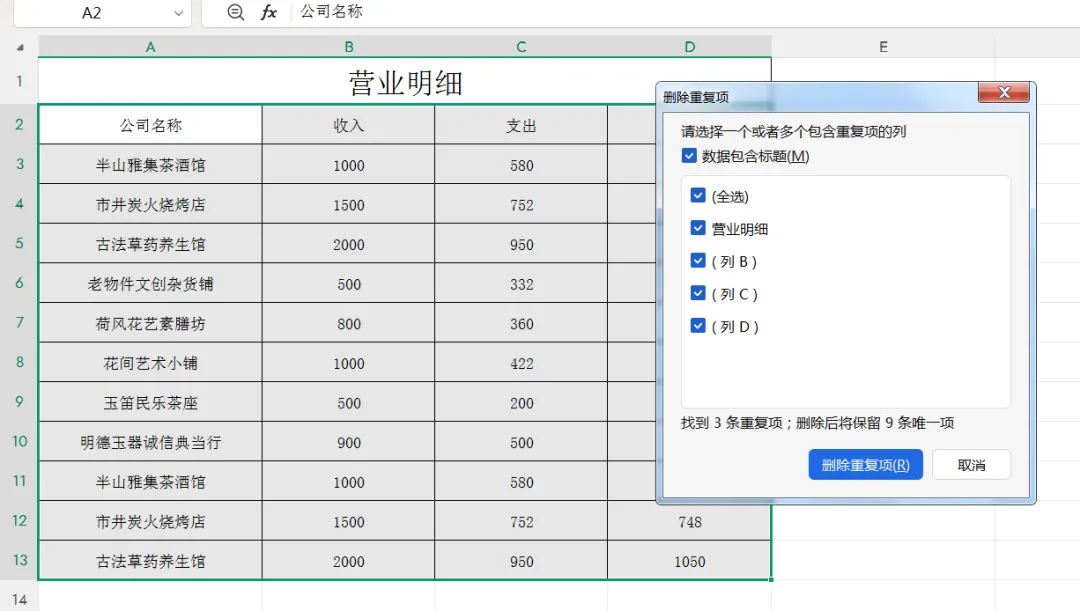Click expense cell 422 in row 8
This screenshot has width=1080, height=611.
(x=521, y=363)
